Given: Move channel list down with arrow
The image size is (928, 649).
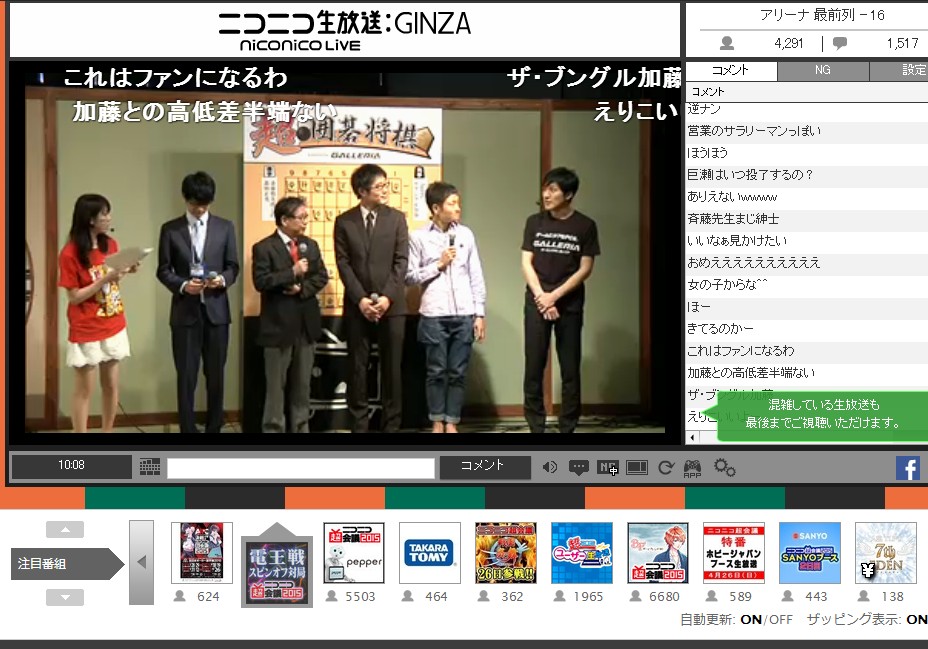Looking at the screenshot, I should (65, 598).
